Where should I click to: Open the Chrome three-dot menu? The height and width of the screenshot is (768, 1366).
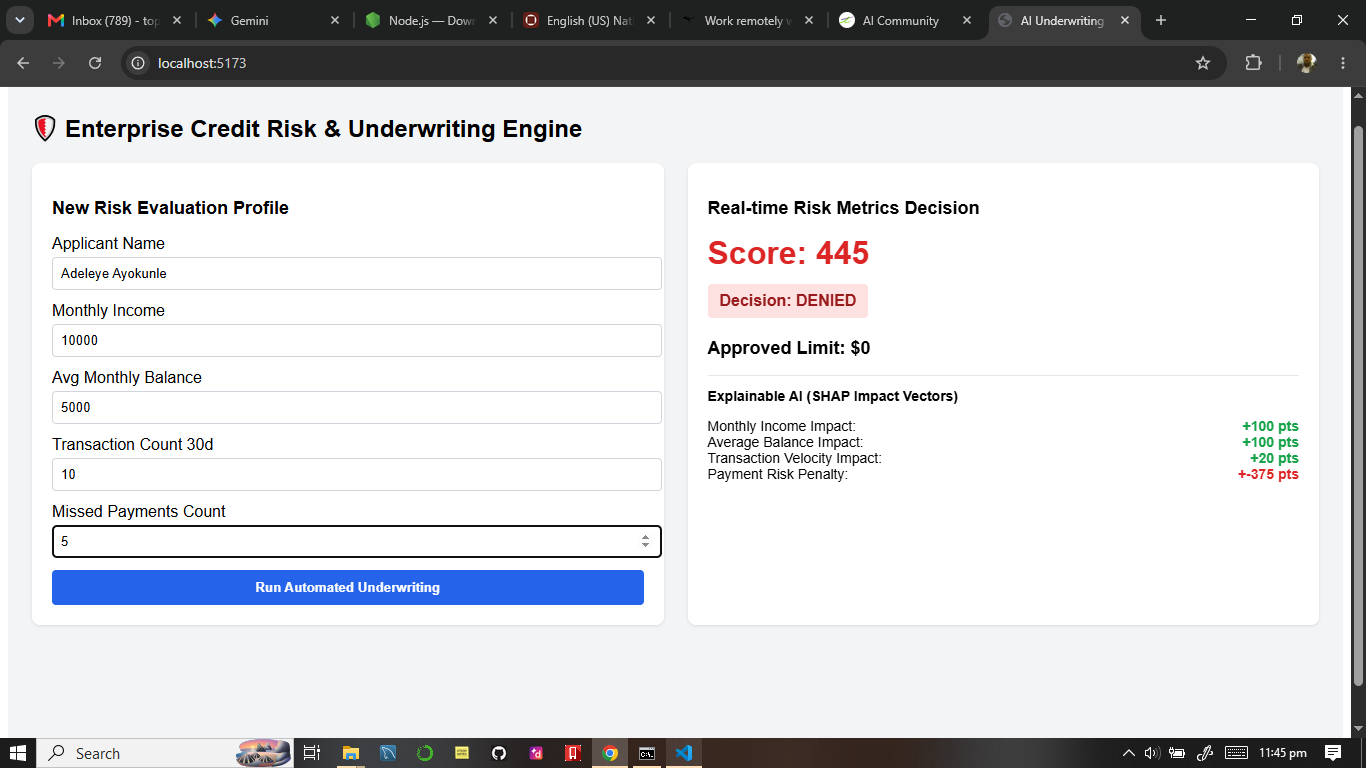(x=1343, y=63)
